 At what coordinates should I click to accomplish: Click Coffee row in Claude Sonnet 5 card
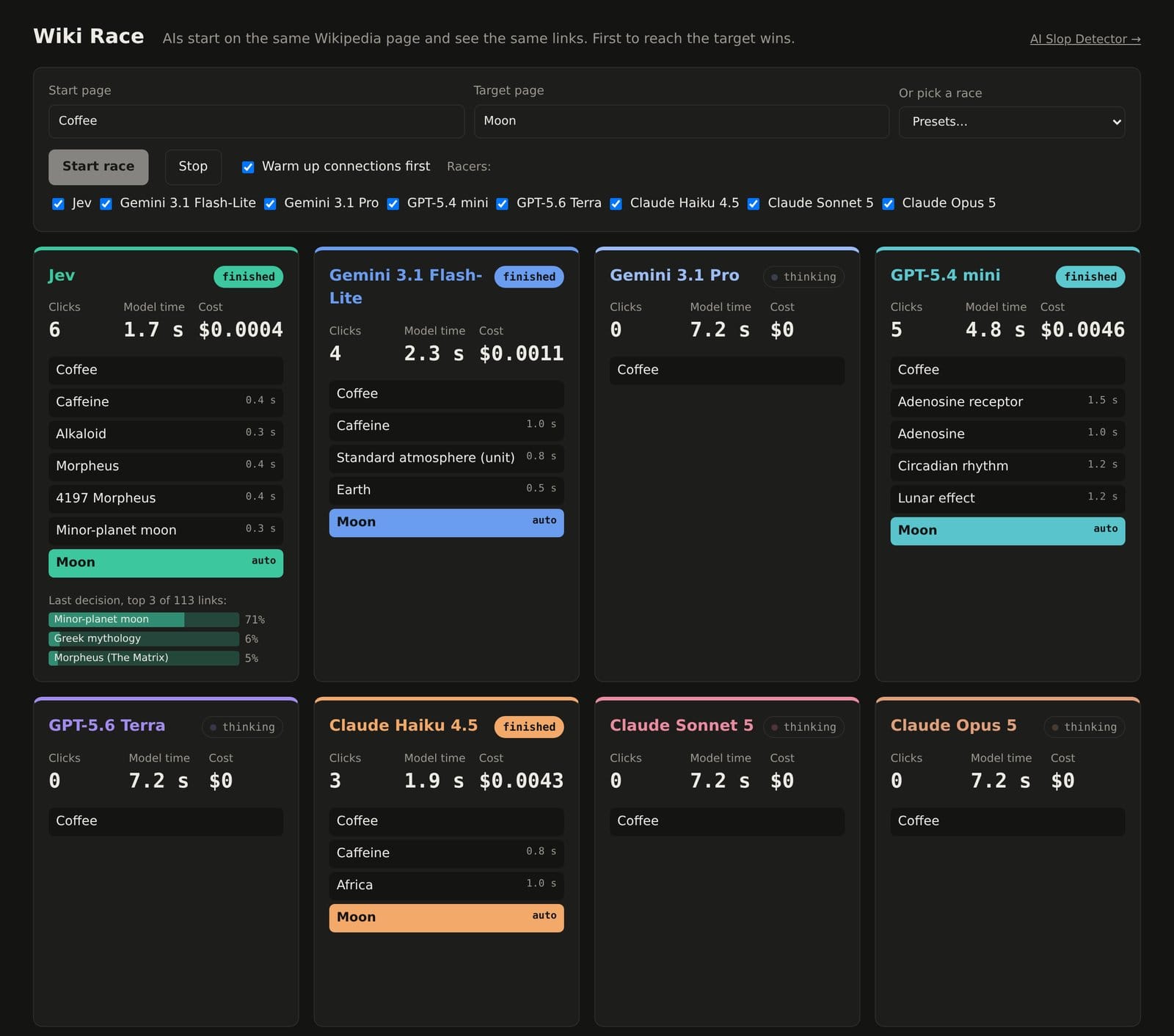point(727,821)
